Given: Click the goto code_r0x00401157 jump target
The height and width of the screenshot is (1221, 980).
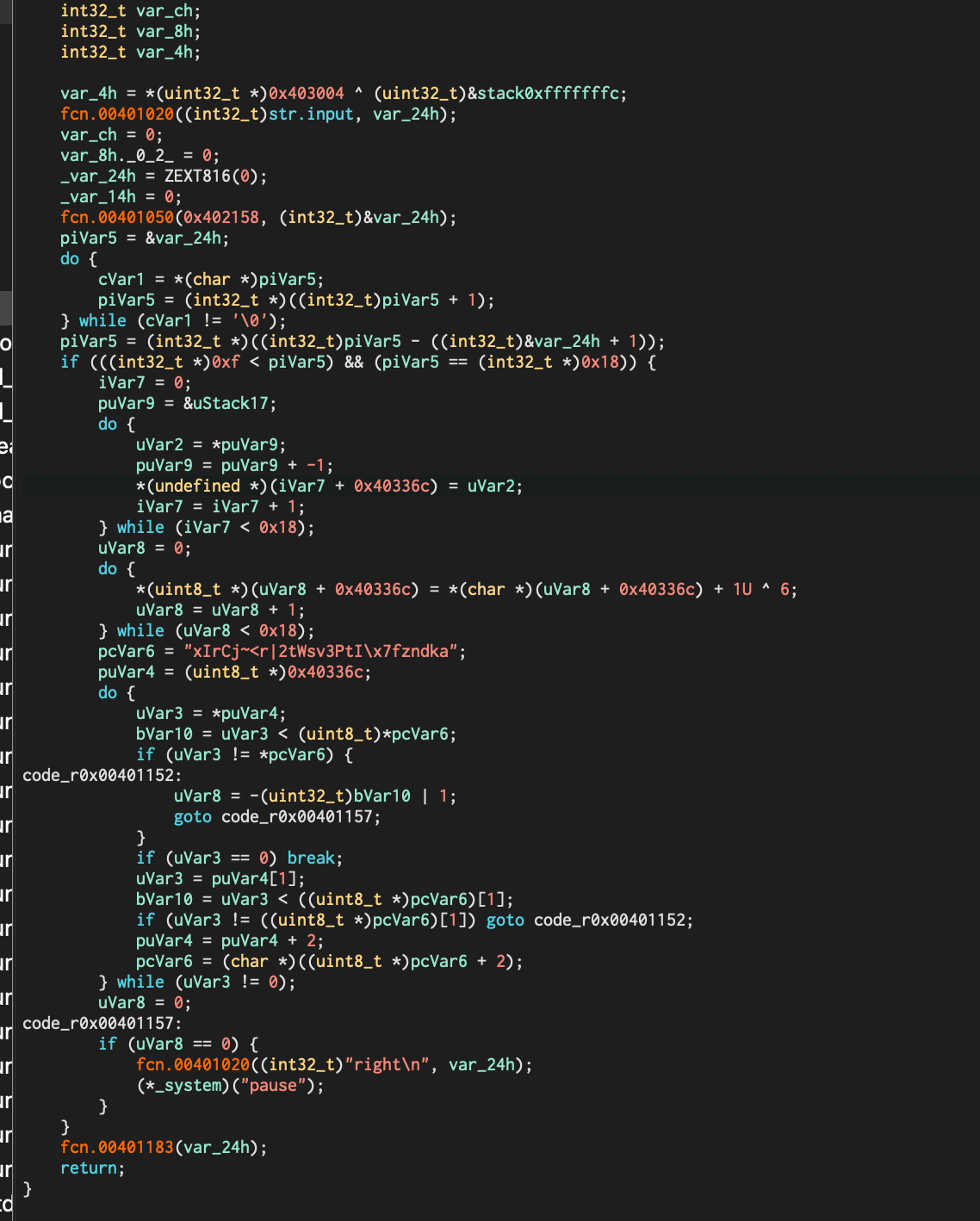Looking at the screenshot, I should click(x=301, y=817).
